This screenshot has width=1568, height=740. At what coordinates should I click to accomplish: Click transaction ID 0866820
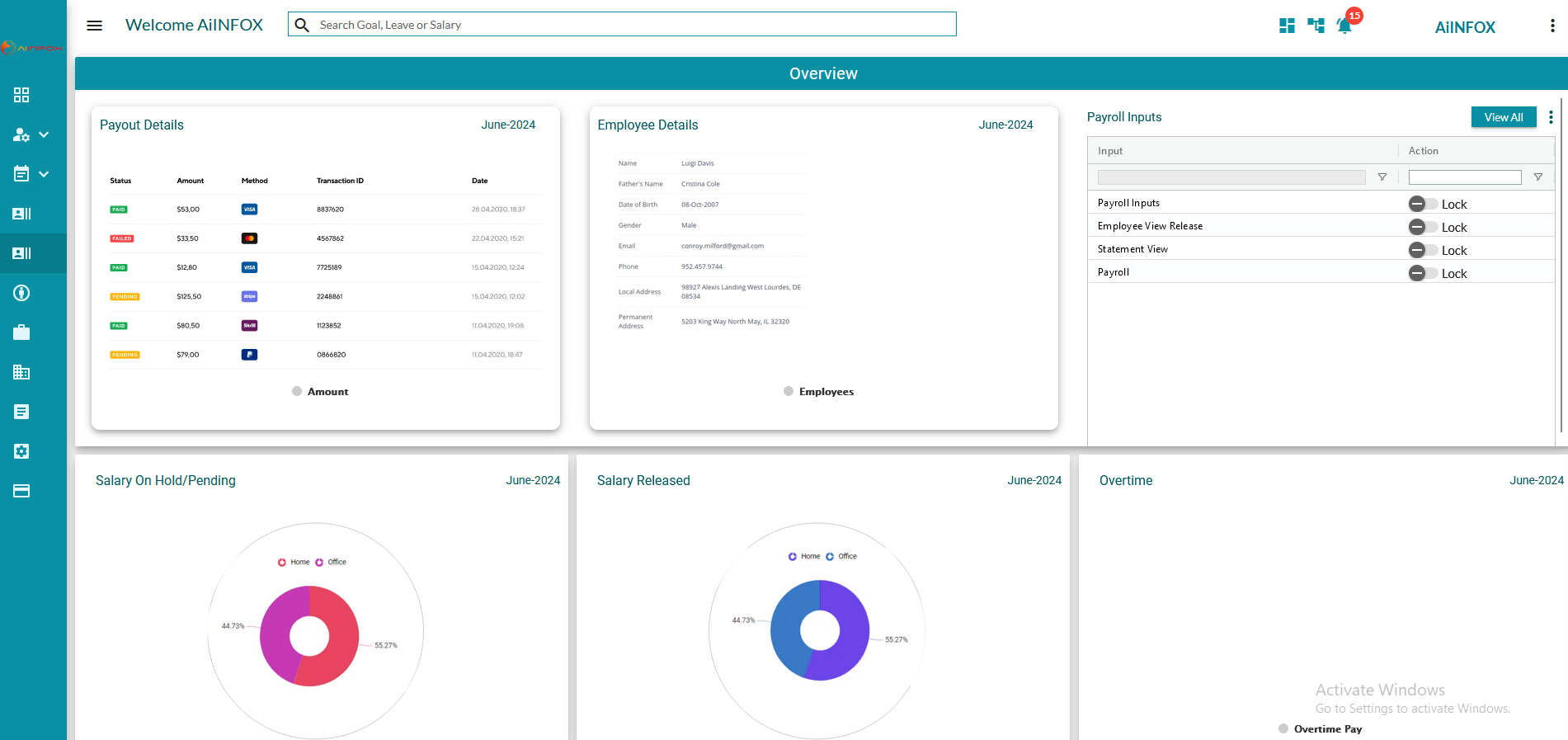(x=331, y=355)
